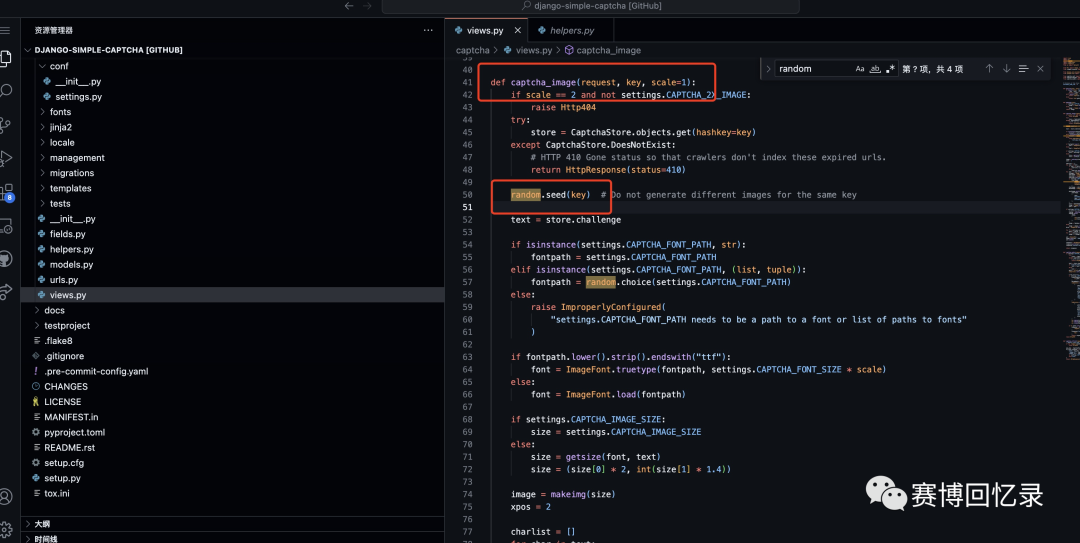This screenshot has width=1080, height=543.
Task: Open explorer panel more actions menu
Action: point(428,30)
